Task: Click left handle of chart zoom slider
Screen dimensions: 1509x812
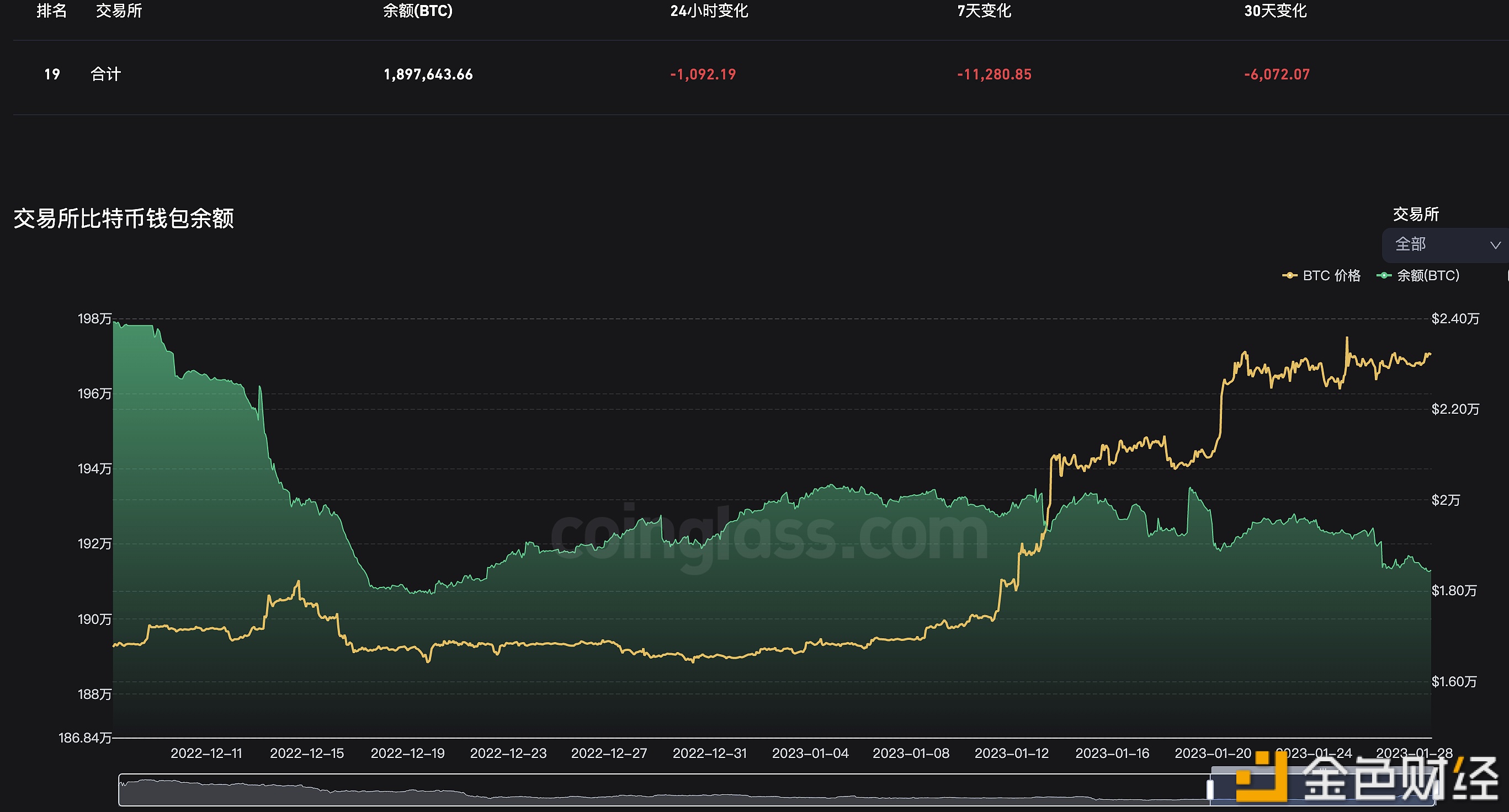Action: click(1210, 789)
